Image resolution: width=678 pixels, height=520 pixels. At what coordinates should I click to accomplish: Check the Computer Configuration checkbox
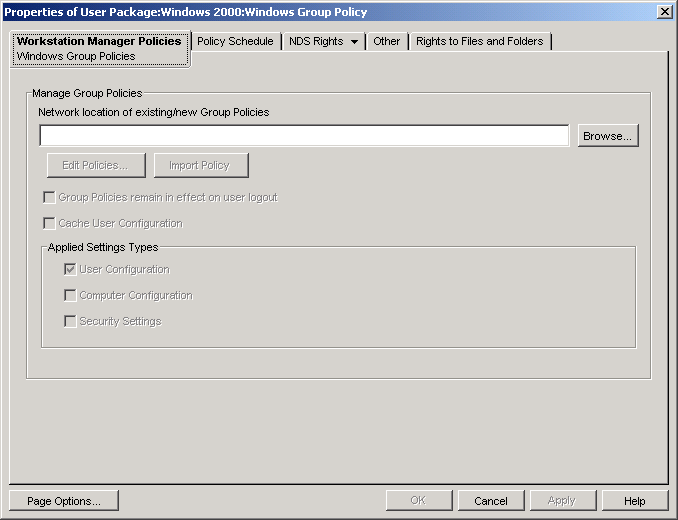click(x=70, y=295)
